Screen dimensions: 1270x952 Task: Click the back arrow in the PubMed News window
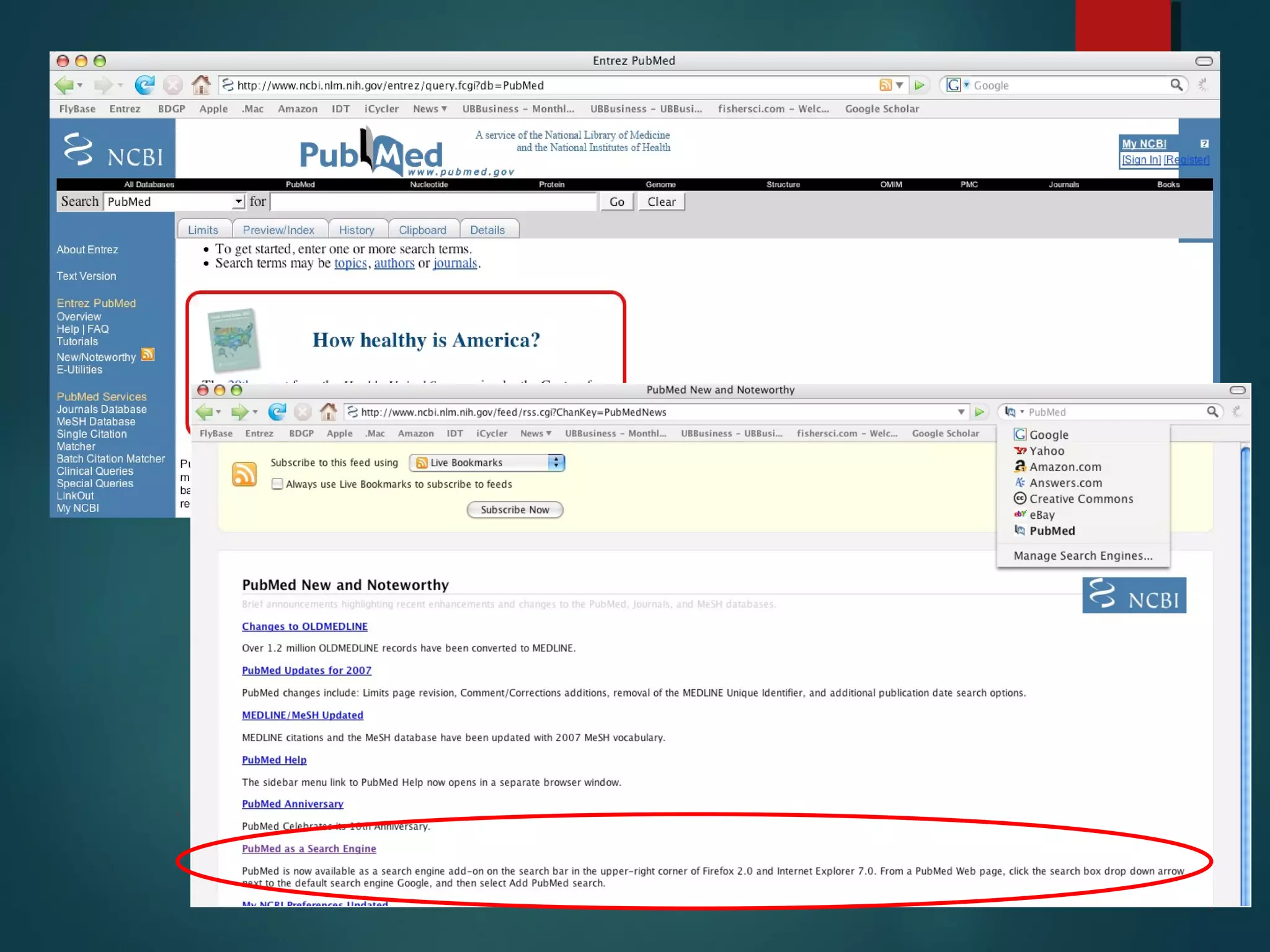click(x=204, y=412)
